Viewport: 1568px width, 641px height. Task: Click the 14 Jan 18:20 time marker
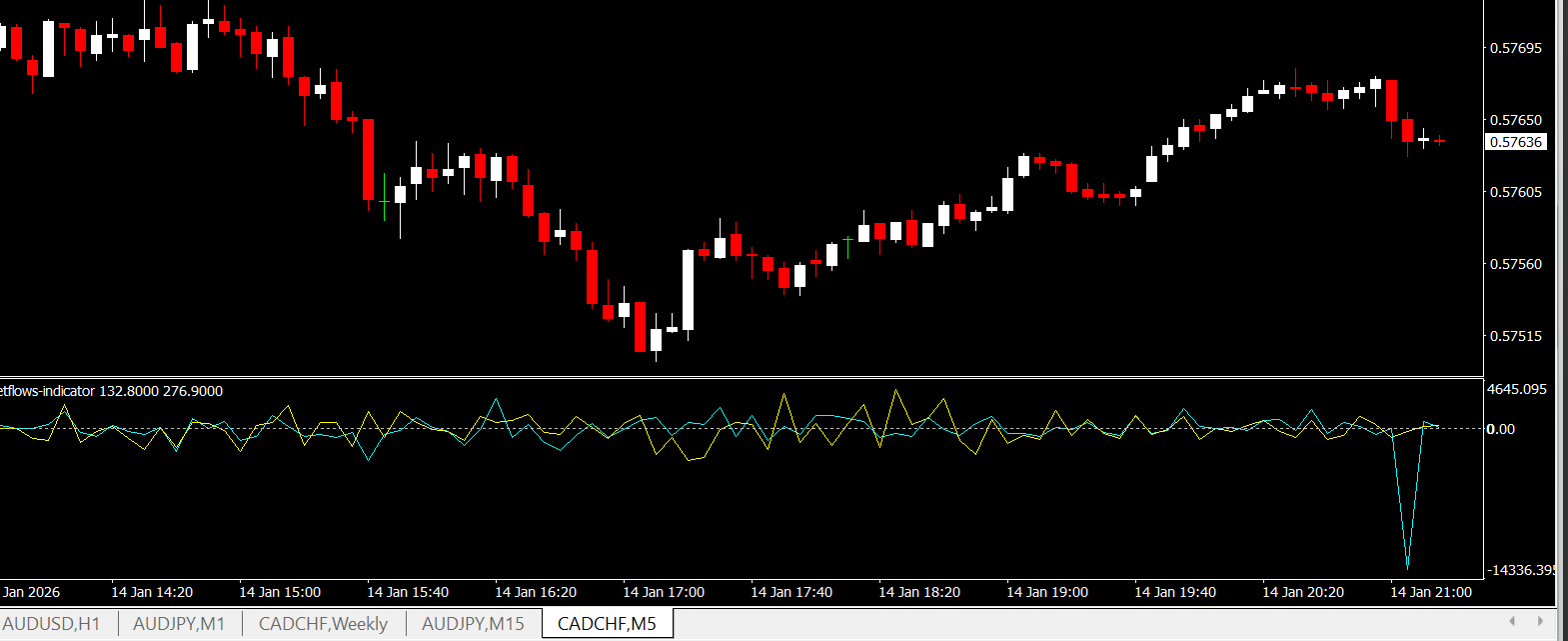pos(919,592)
